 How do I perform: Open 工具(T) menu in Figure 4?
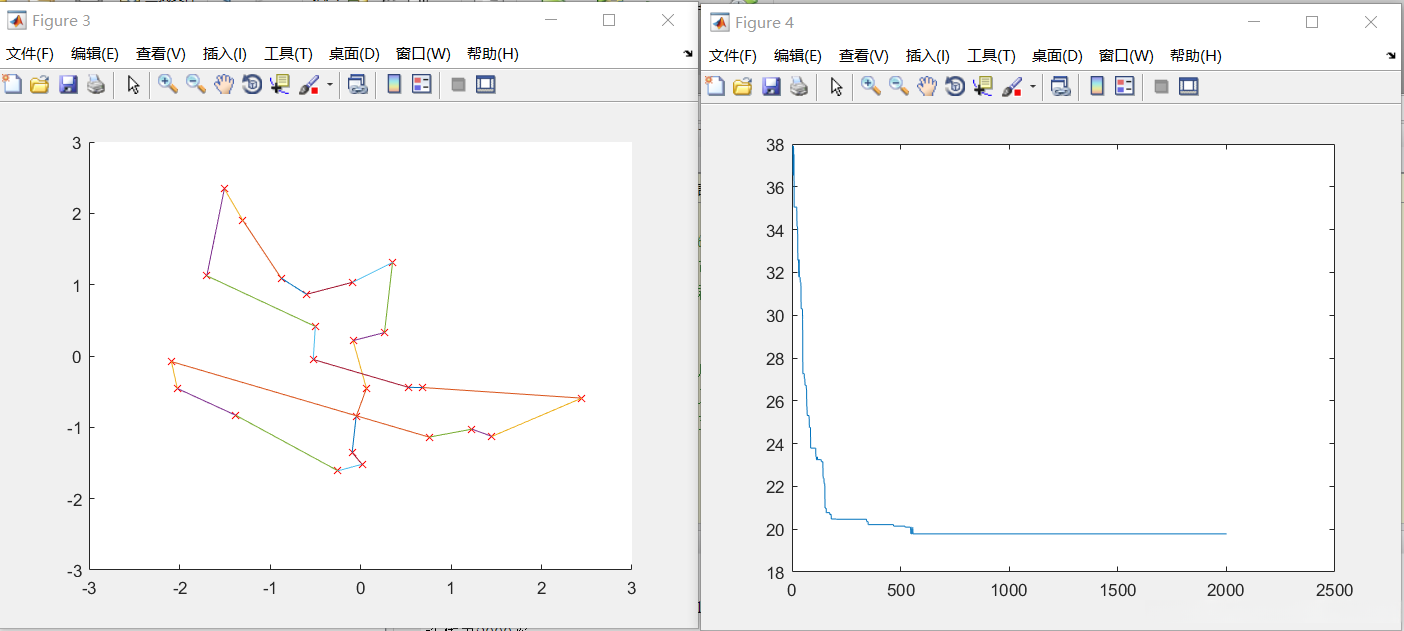(991, 56)
